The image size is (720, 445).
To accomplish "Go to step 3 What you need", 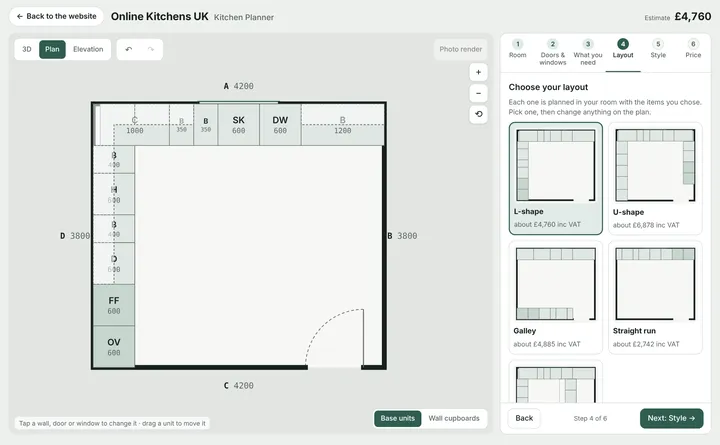I will coord(588,52).
